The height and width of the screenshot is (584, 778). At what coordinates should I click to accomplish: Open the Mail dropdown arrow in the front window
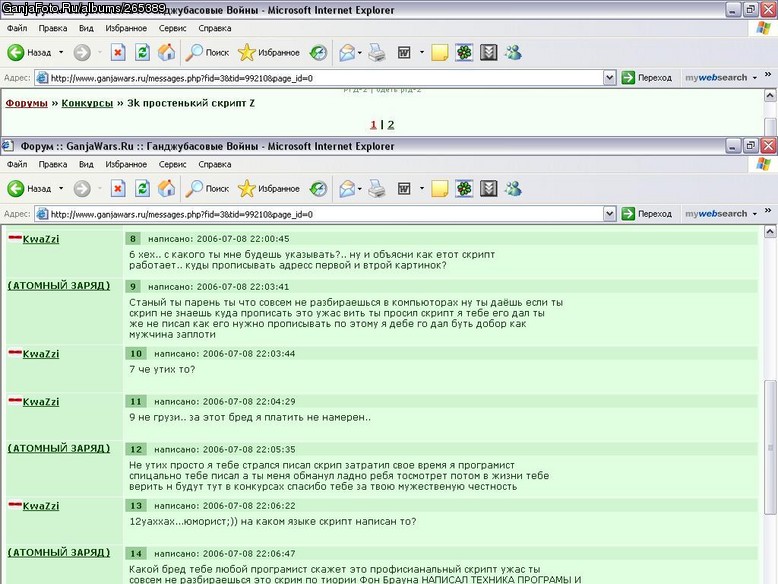coord(359,189)
